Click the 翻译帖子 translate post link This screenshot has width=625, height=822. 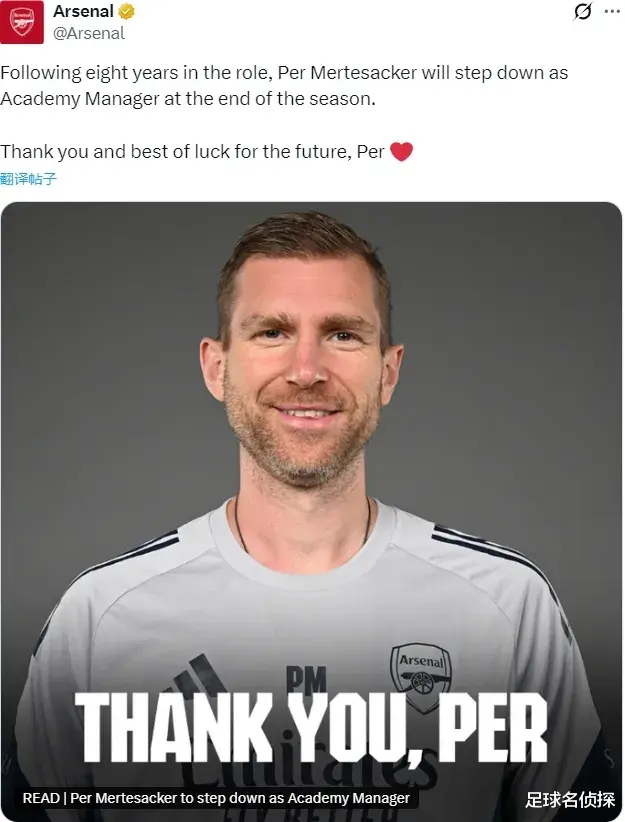pyautogui.click(x=29, y=179)
